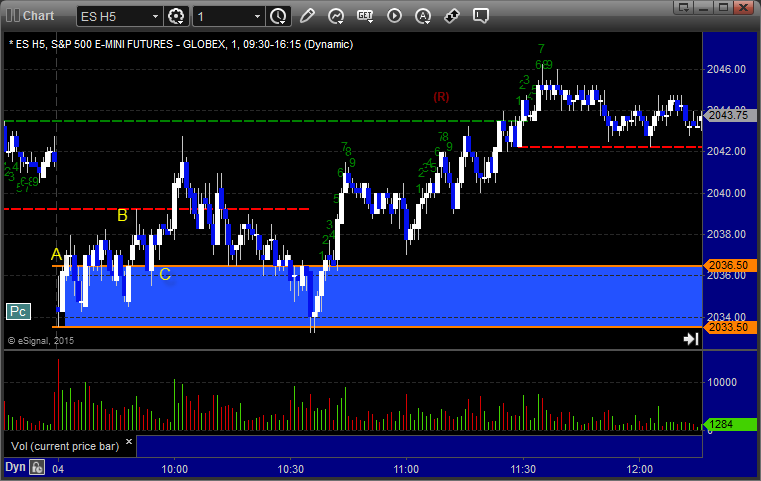
Task: Click the 2033.50 orange price tag
Action: pos(729,327)
